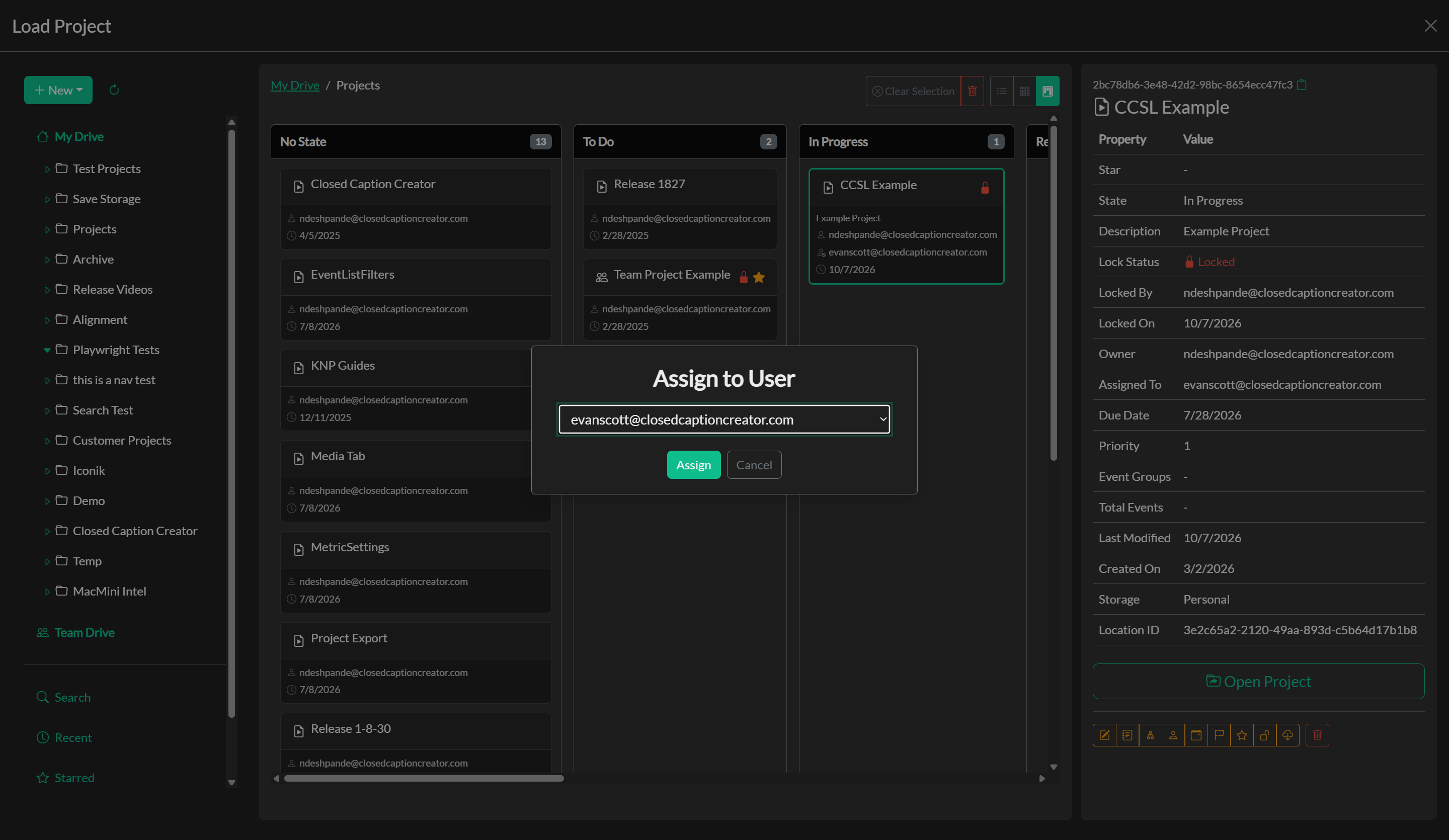Image resolution: width=1449 pixels, height=840 pixels.
Task: Click the Starred star icon in sidebar
Action: click(x=43, y=777)
